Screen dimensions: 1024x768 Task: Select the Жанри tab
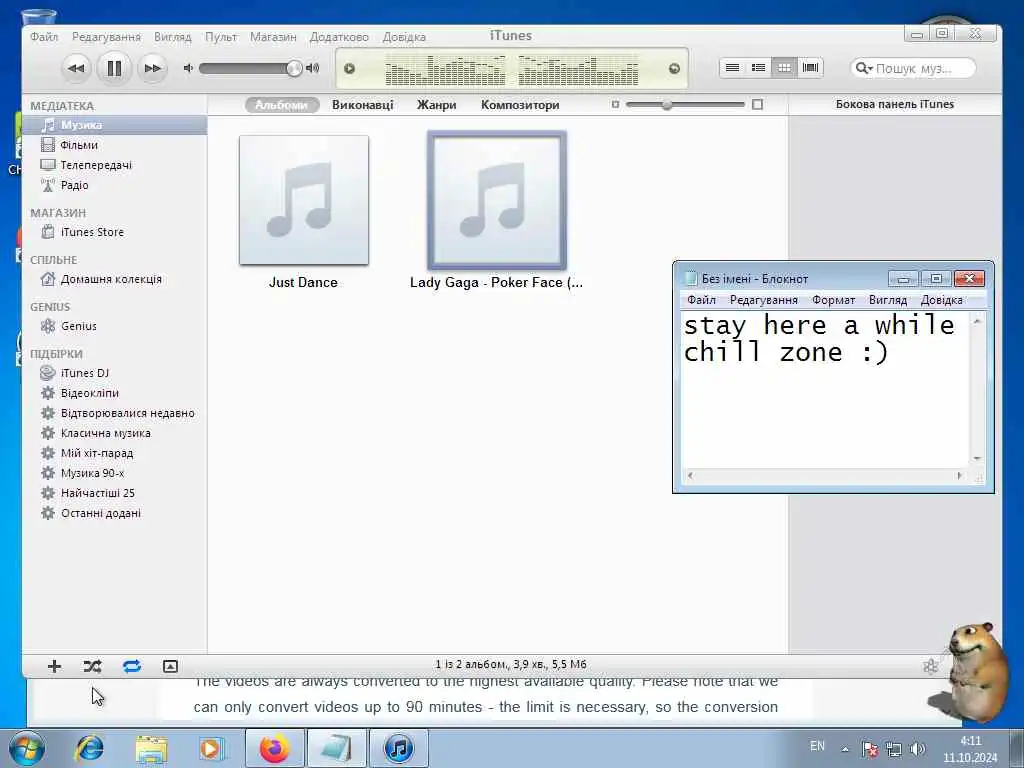[x=436, y=104]
